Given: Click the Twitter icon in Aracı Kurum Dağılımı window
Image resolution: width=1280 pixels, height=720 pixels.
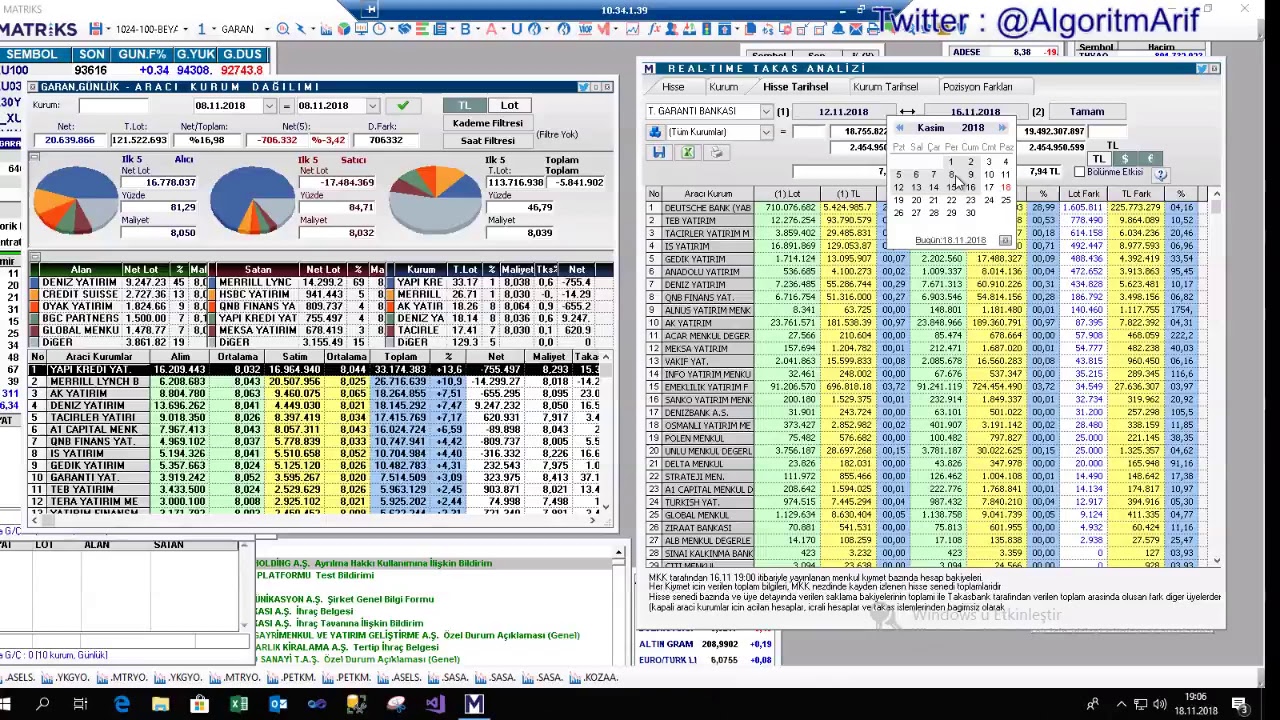Looking at the screenshot, I should pyautogui.click(x=584, y=87).
